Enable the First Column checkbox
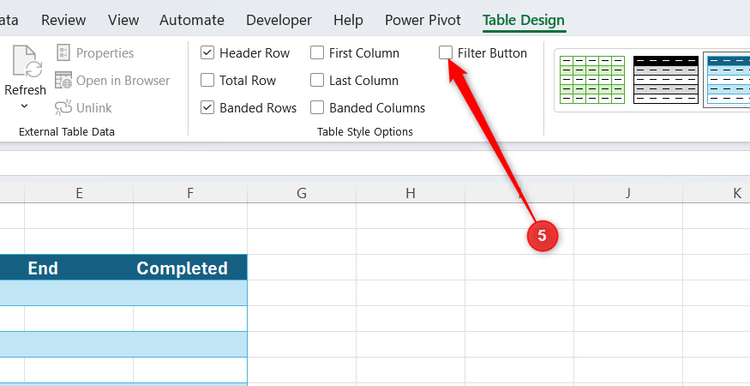This screenshot has width=750, height=386. point(317,53)
